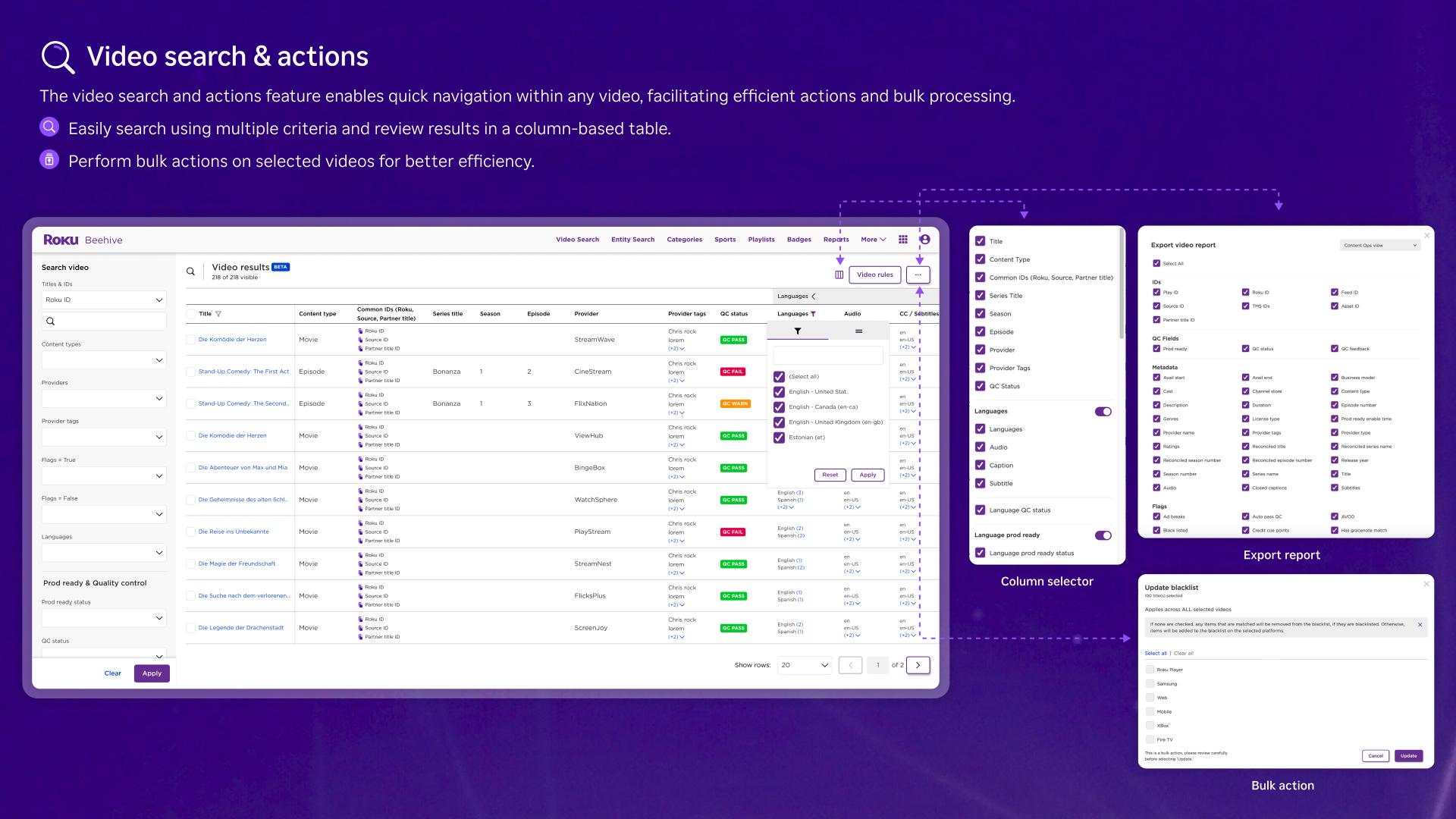This screenshot has height=819, width=1456.
Task: Click the user profile icon
Action: [925, 240]
